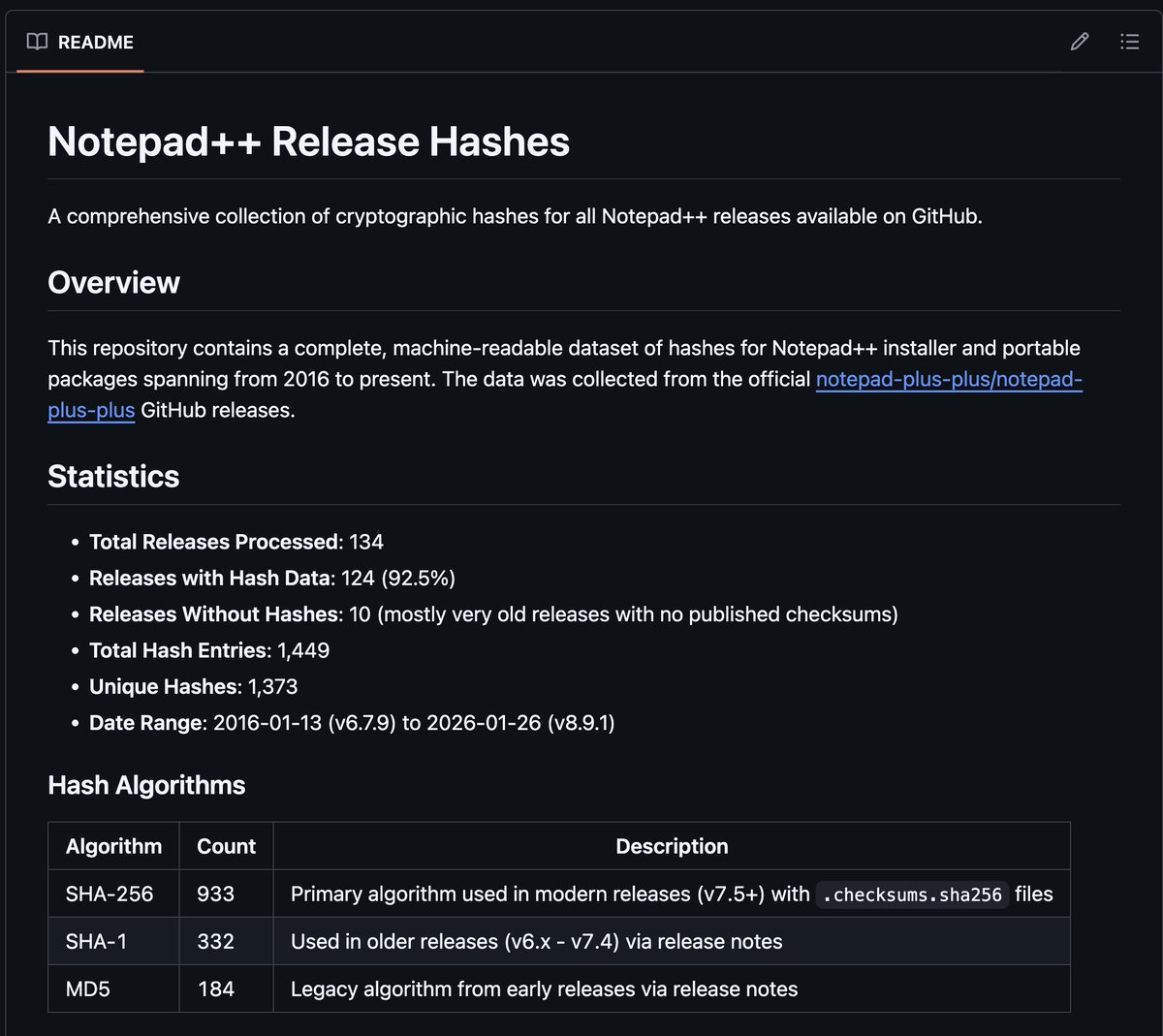Click the Overview section heading

click(x=114, y=282)
